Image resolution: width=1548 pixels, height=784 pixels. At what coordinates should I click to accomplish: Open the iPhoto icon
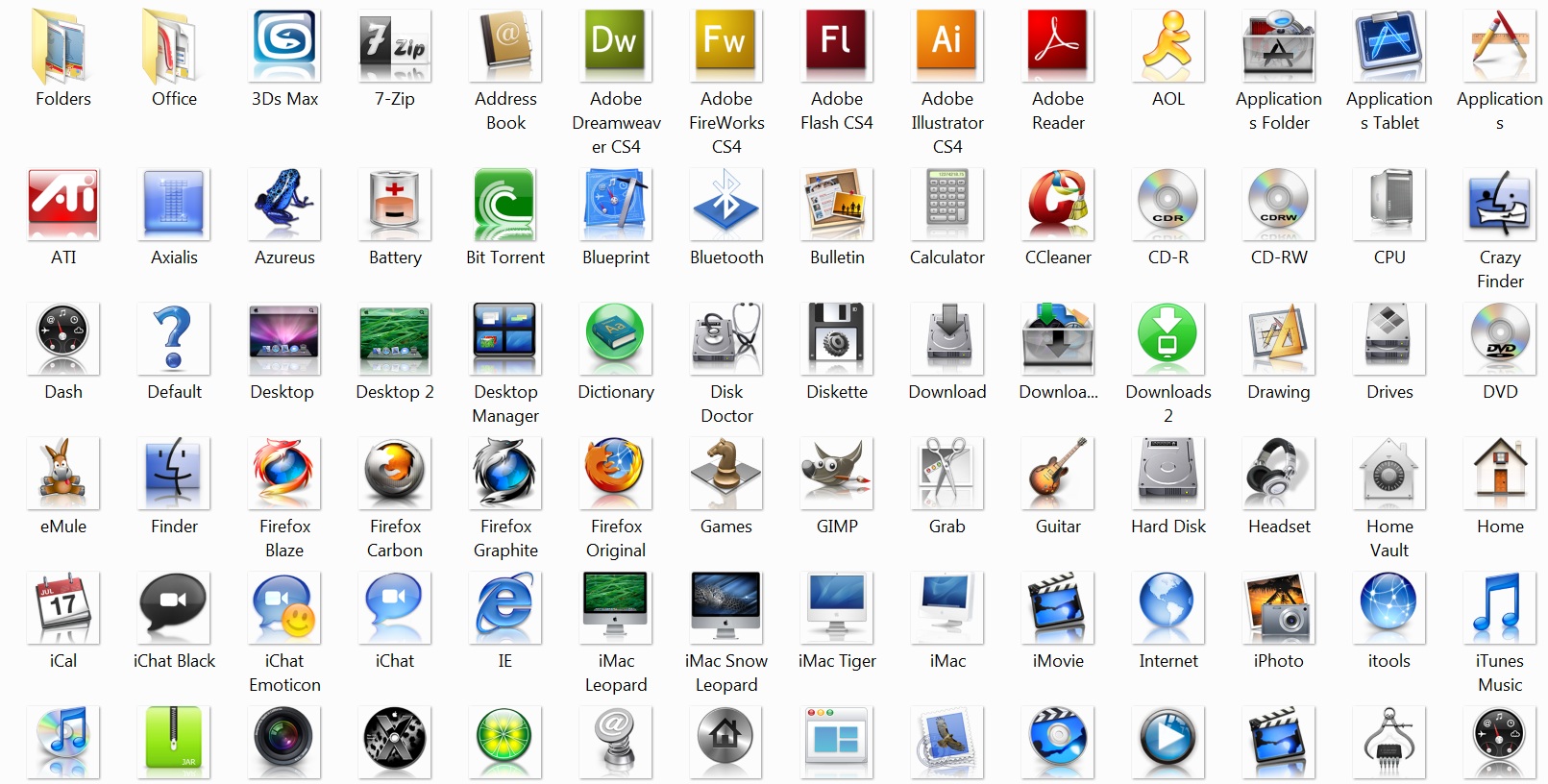(1279, 607)
